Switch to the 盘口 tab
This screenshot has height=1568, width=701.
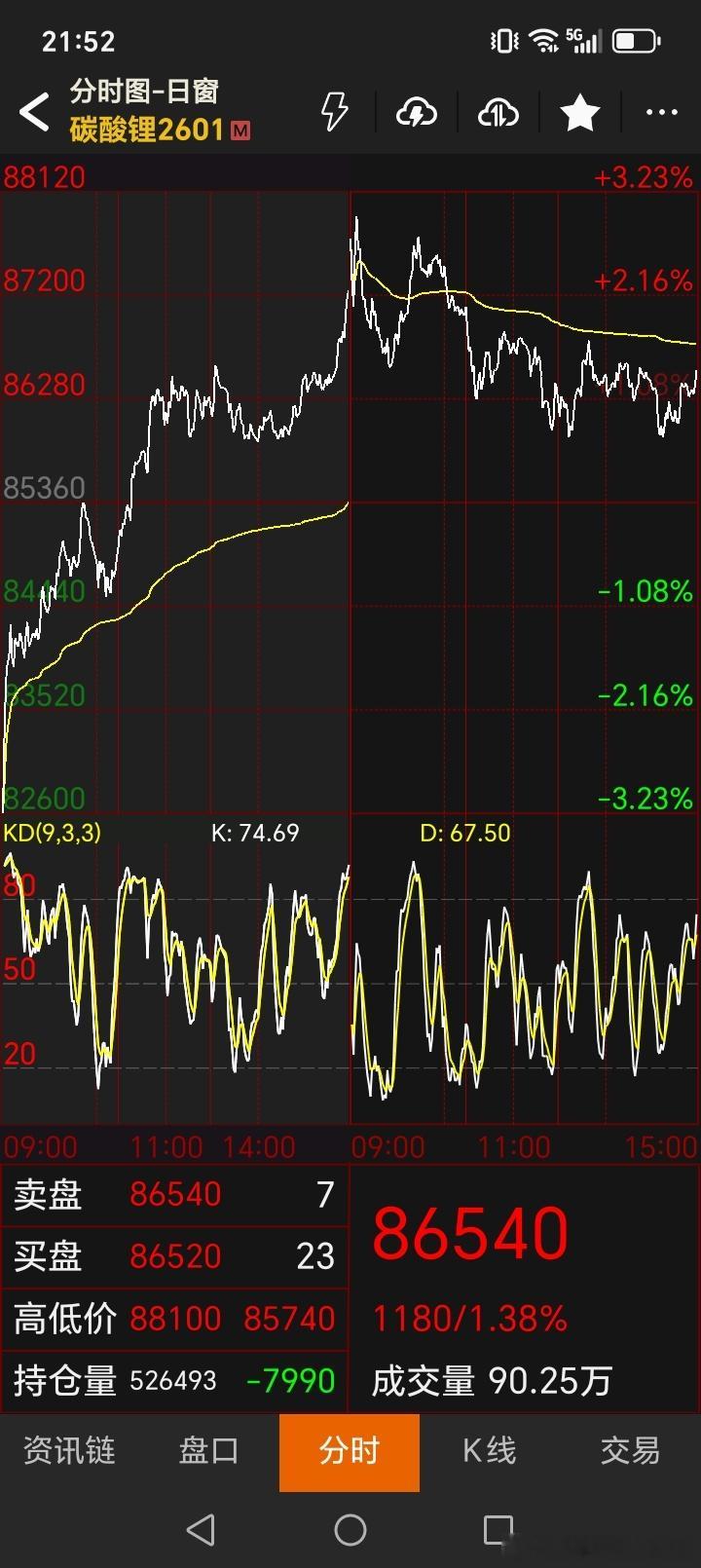(x=209, y=1450)
